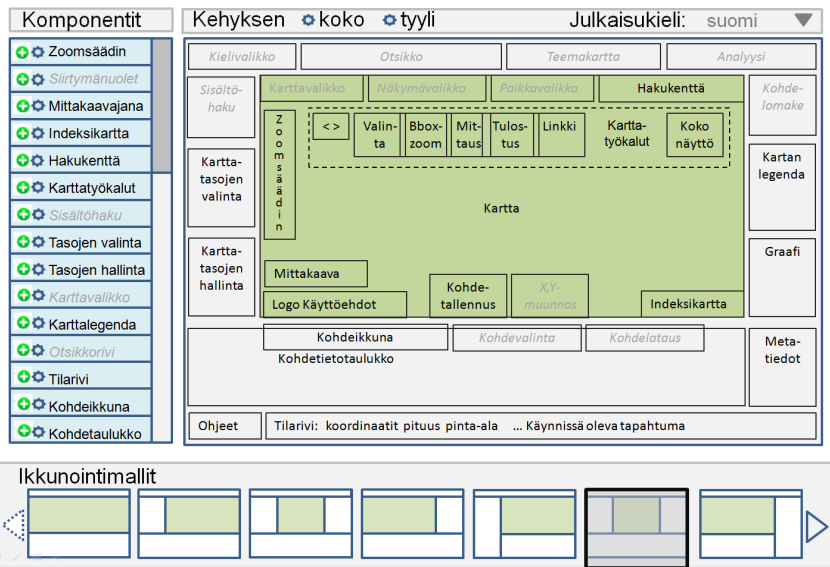Select the Linkki tool box
The image size is (830, 567).
coord(560,134)
